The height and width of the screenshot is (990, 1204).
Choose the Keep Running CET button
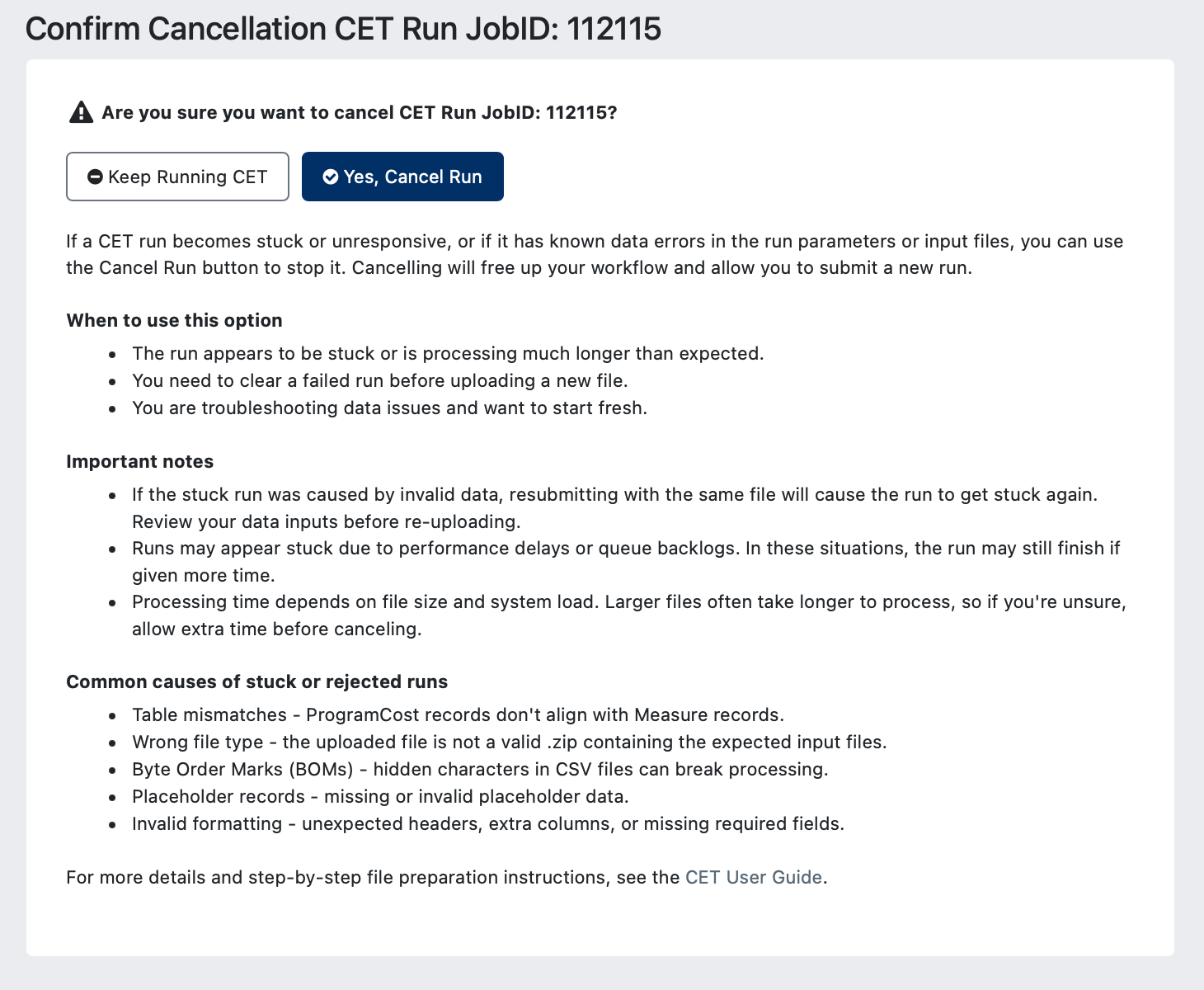point(177,177)
